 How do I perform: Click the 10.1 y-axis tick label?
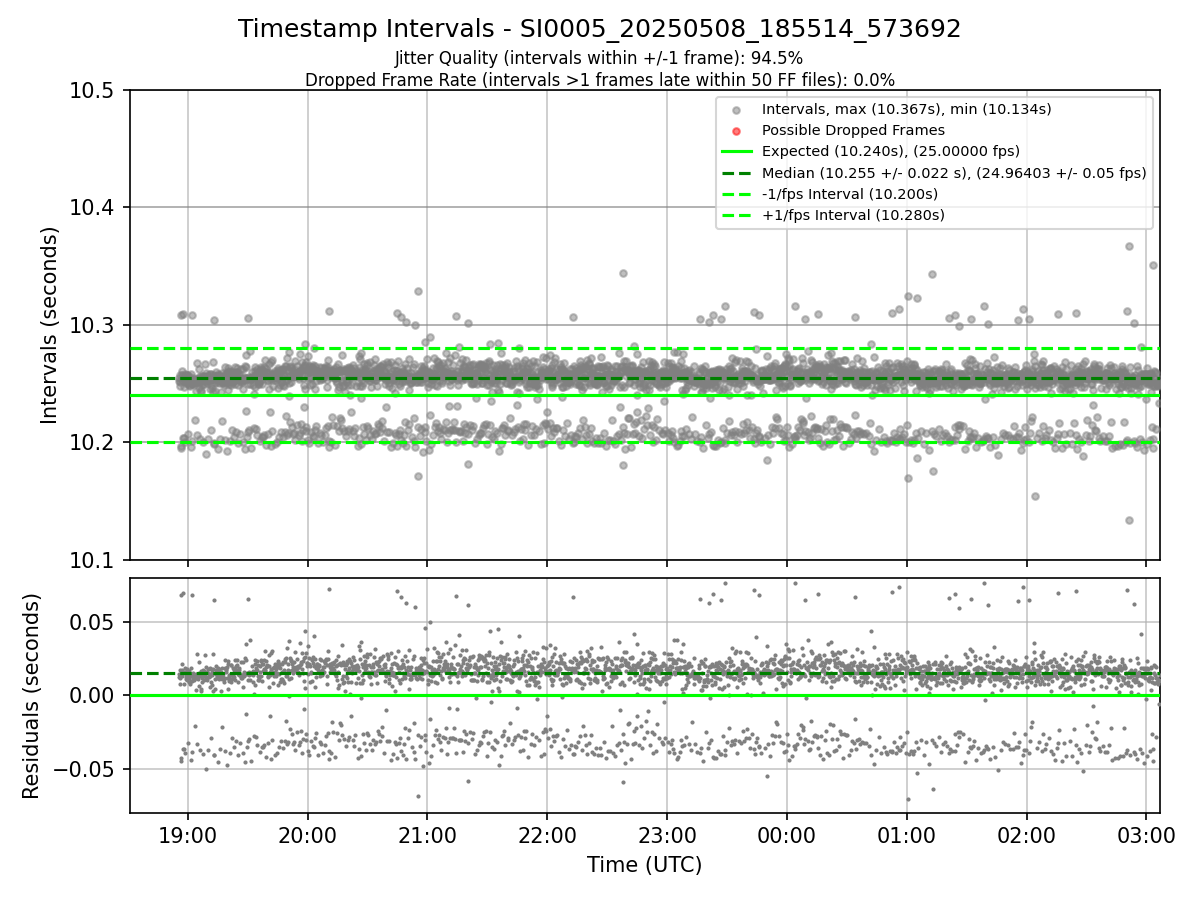[93, 560]
